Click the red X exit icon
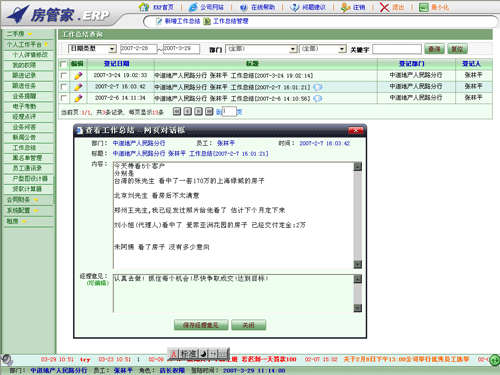 point(384,7)
